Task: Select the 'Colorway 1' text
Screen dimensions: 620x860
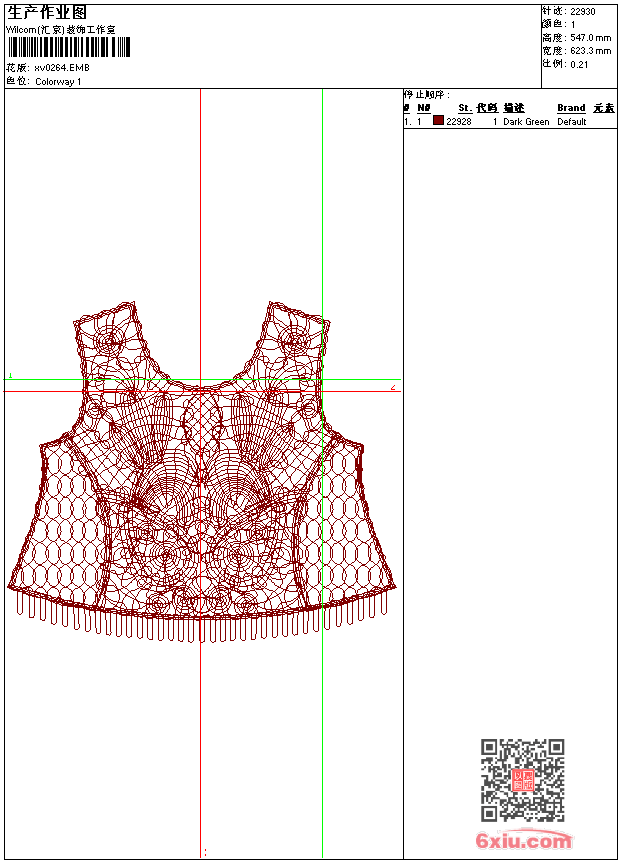Action: 58,82
